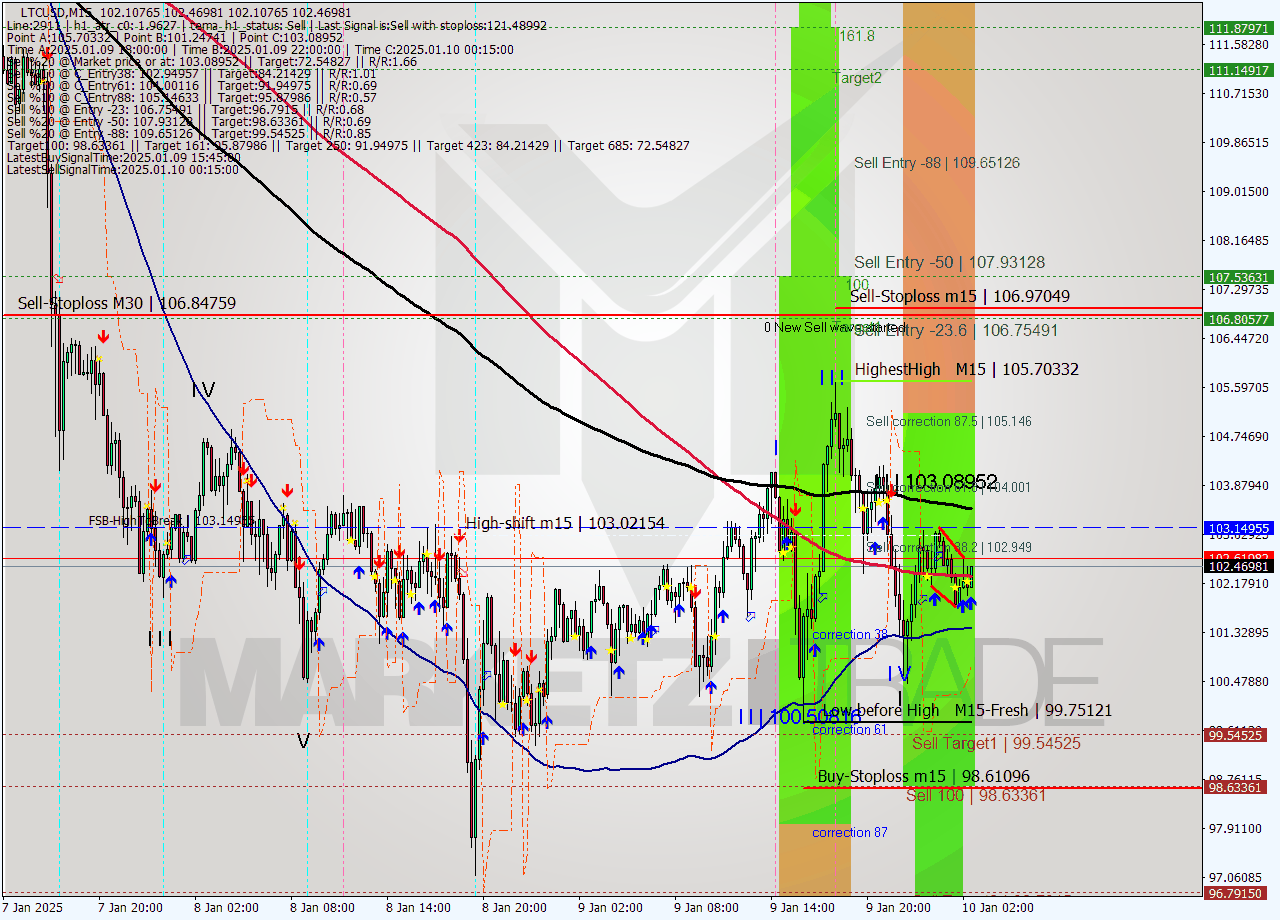Click the 'Sell Entry -50 | 107.93128' chart label
The height and width of the screenshot is (920, 1280).
pyautogui.click(x=949, y=262)
